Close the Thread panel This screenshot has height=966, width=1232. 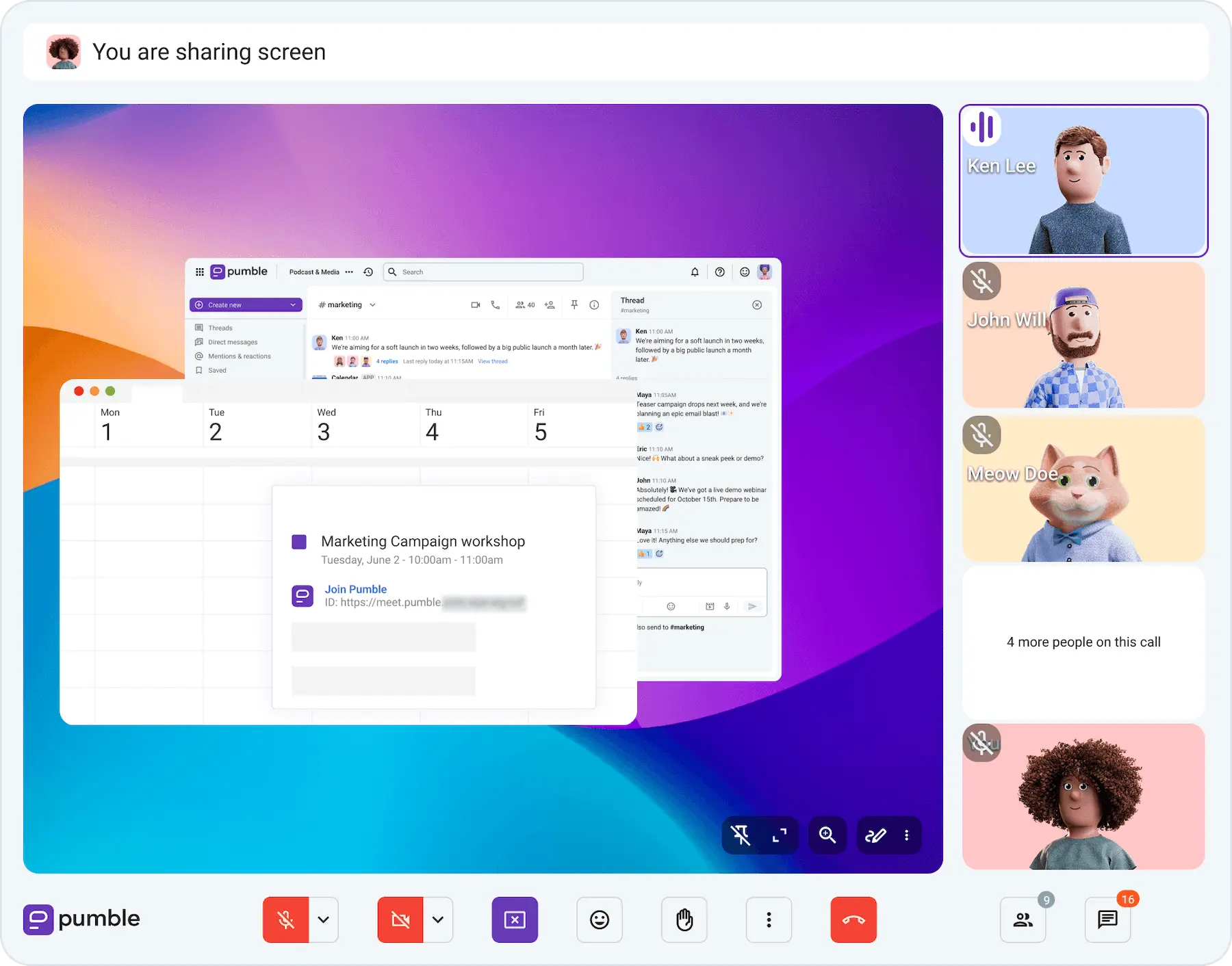757,305
